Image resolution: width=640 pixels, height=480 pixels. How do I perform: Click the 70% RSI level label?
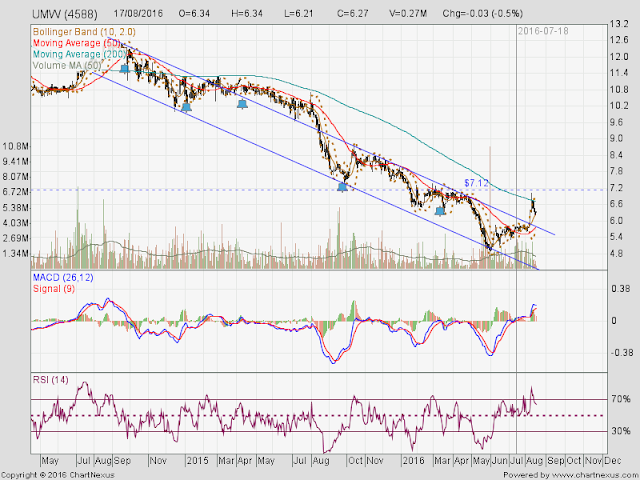[x=621, y=399]
